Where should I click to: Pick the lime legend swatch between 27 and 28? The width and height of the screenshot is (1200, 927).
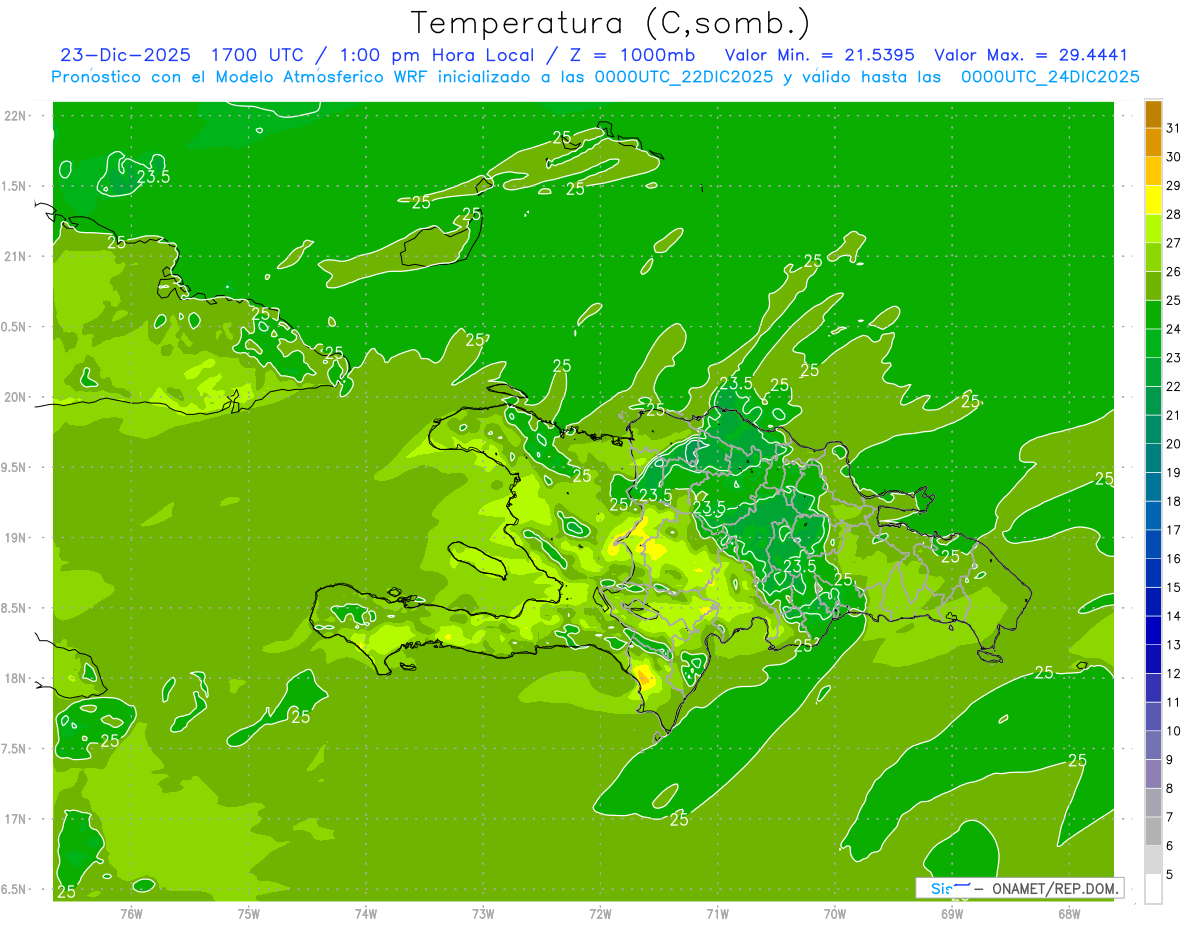pos(1153,228)
